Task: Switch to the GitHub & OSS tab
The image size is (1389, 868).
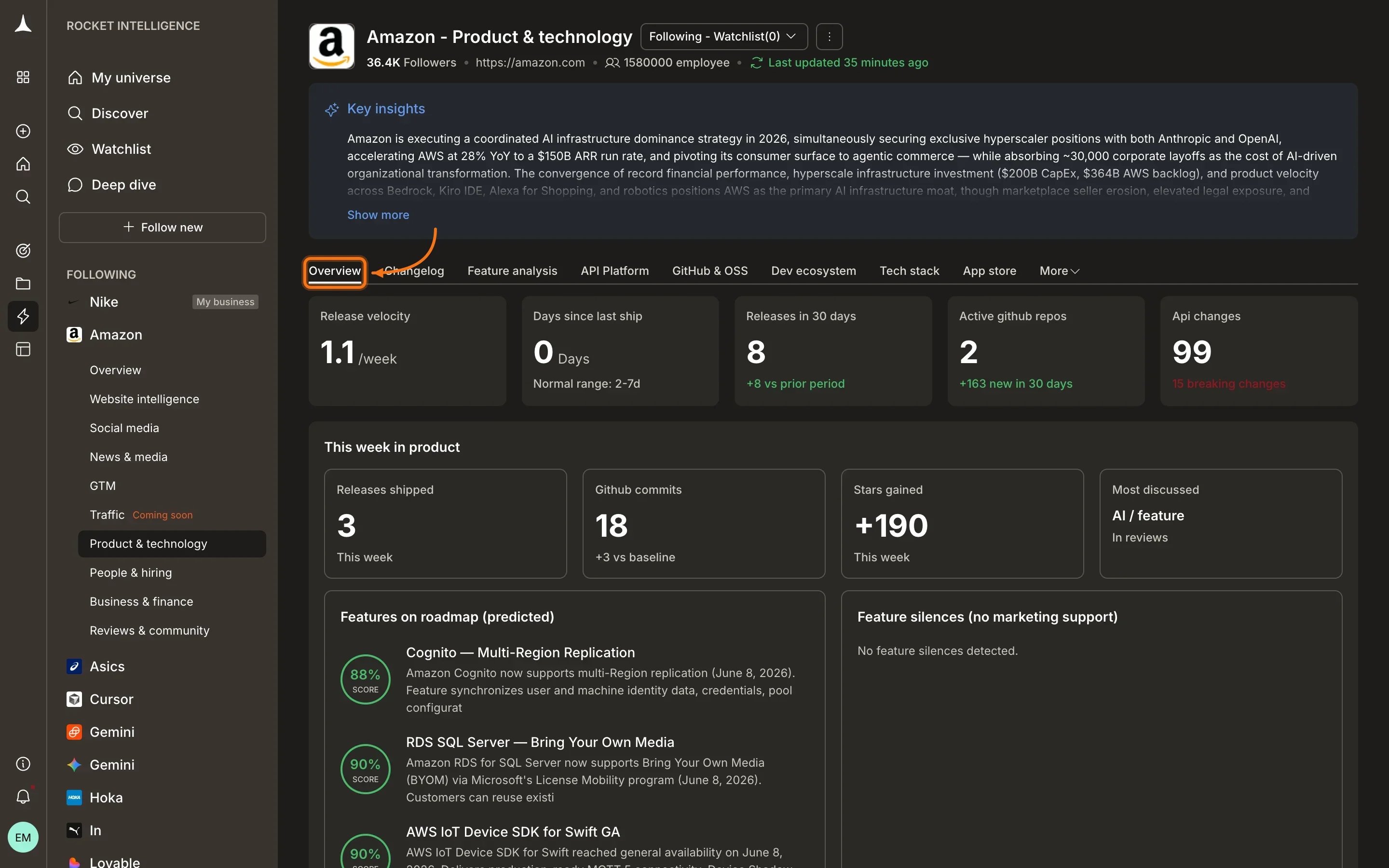Action: pos(710,271)
